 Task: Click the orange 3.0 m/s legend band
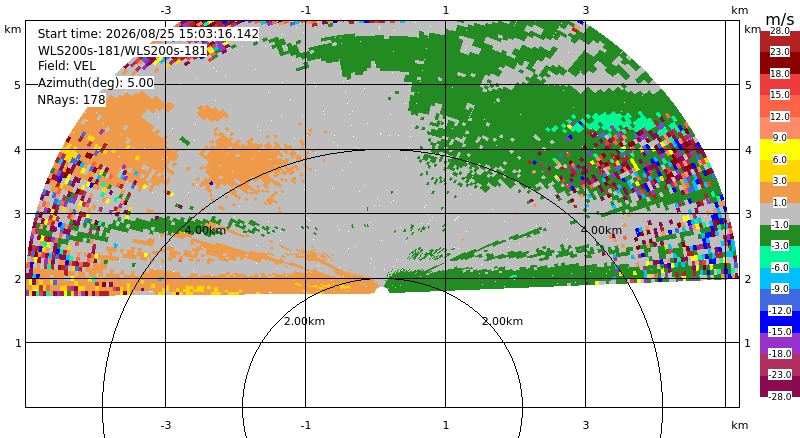[x=780, y=192]
